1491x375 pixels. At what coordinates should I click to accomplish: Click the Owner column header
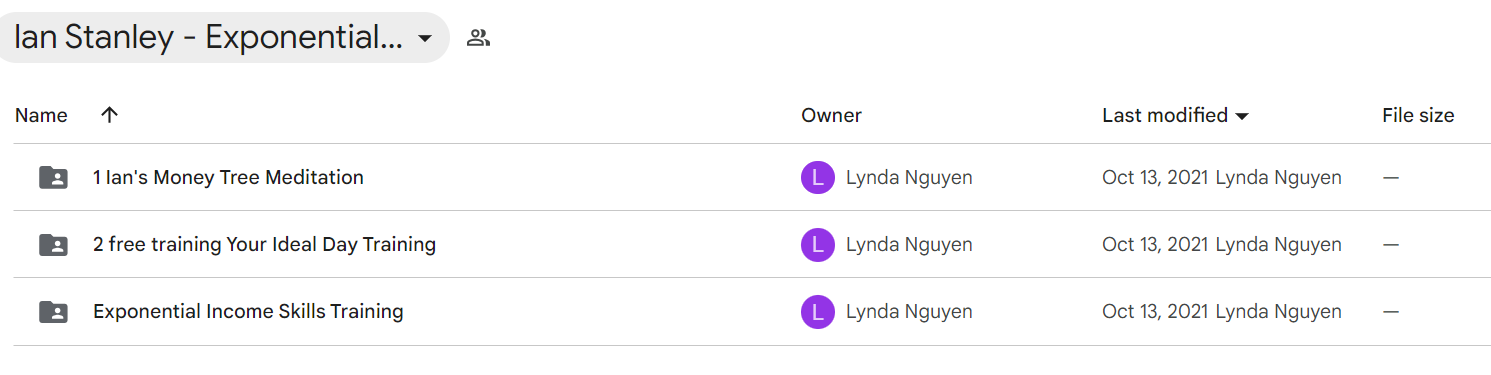click(831, 115)
